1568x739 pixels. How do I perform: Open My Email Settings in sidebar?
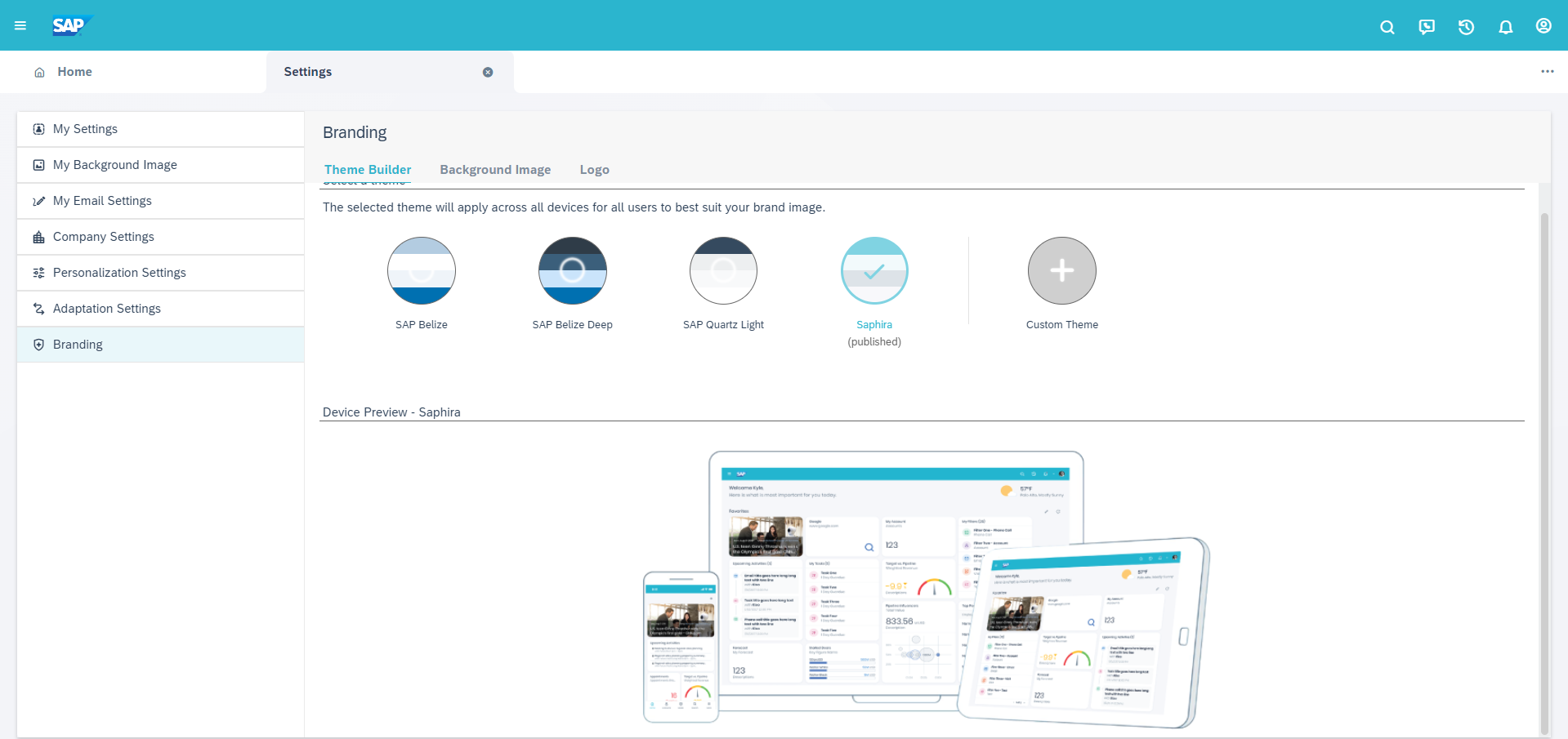(161, 201)
